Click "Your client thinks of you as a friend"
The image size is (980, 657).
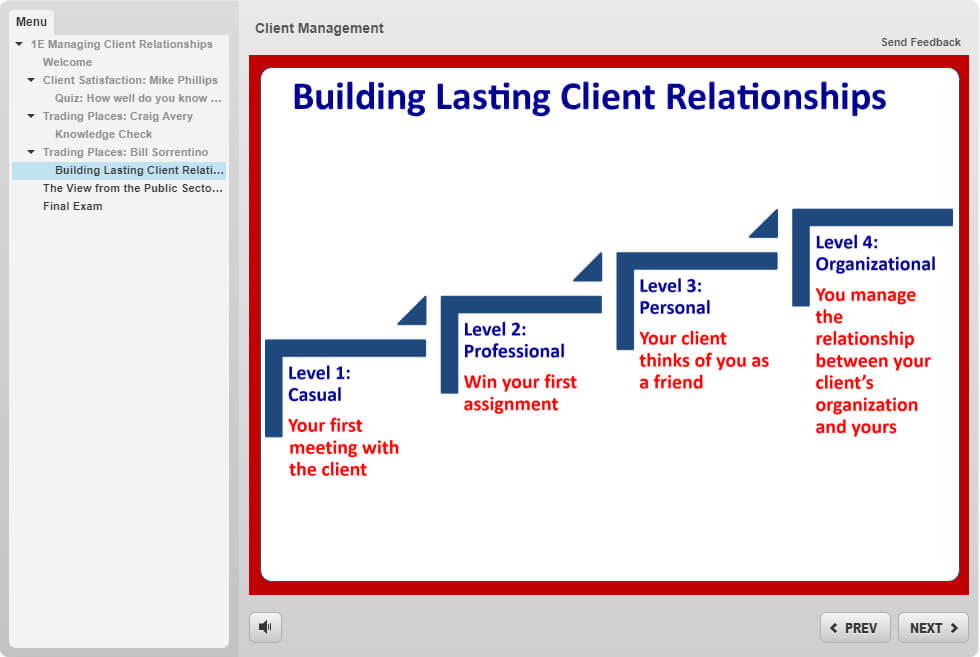pyautogui.click(x=704, y=360)
